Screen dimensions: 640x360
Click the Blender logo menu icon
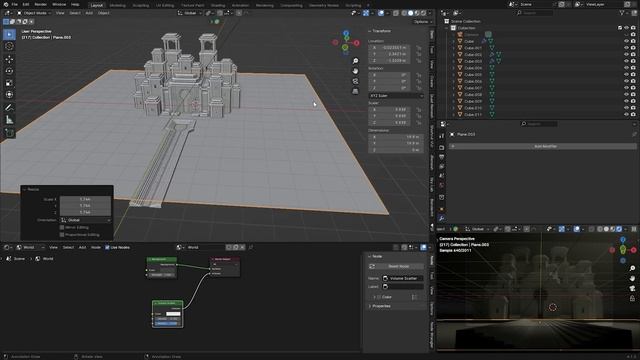tap(5, 4)
